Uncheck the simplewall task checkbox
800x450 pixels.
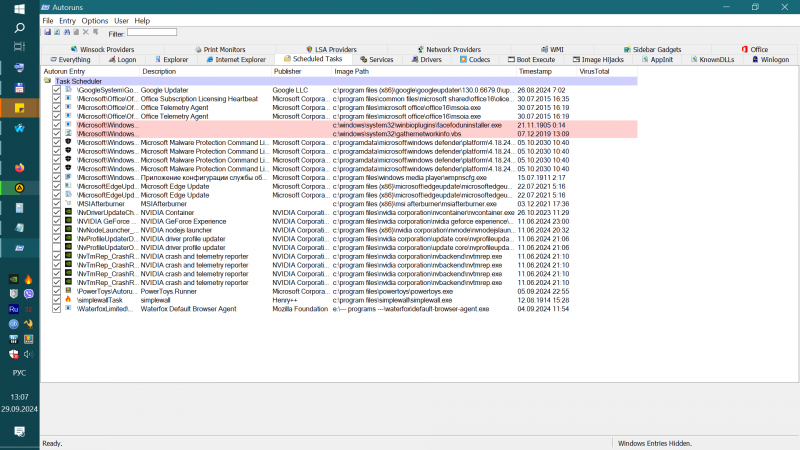pos(57,300)
